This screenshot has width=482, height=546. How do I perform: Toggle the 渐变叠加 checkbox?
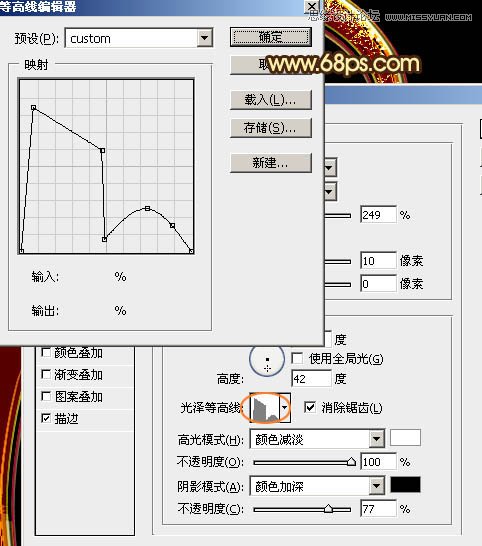point(46,374)
